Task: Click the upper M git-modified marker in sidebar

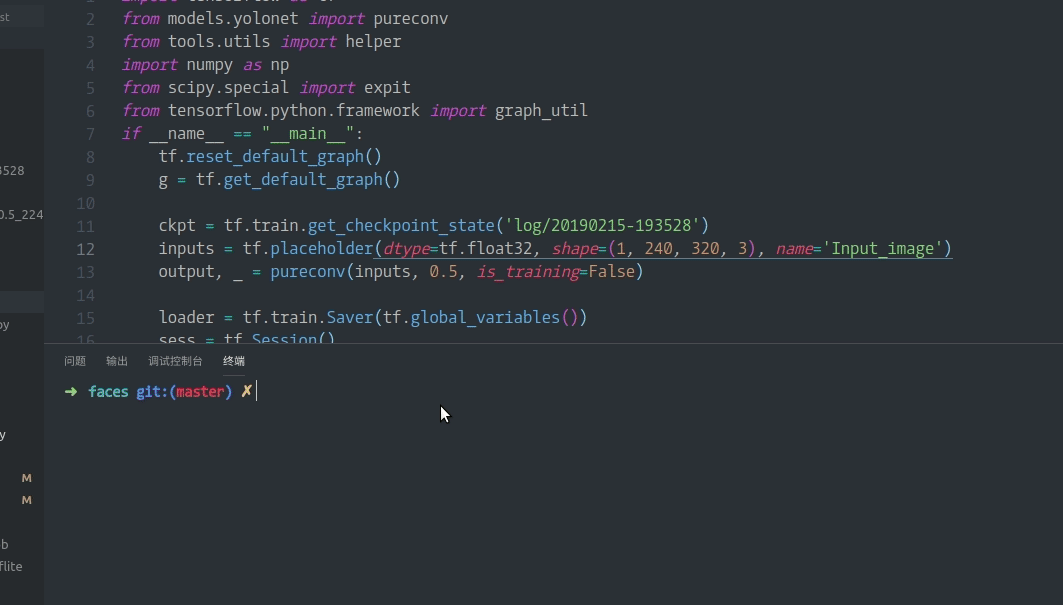Action: coord(27,479)
